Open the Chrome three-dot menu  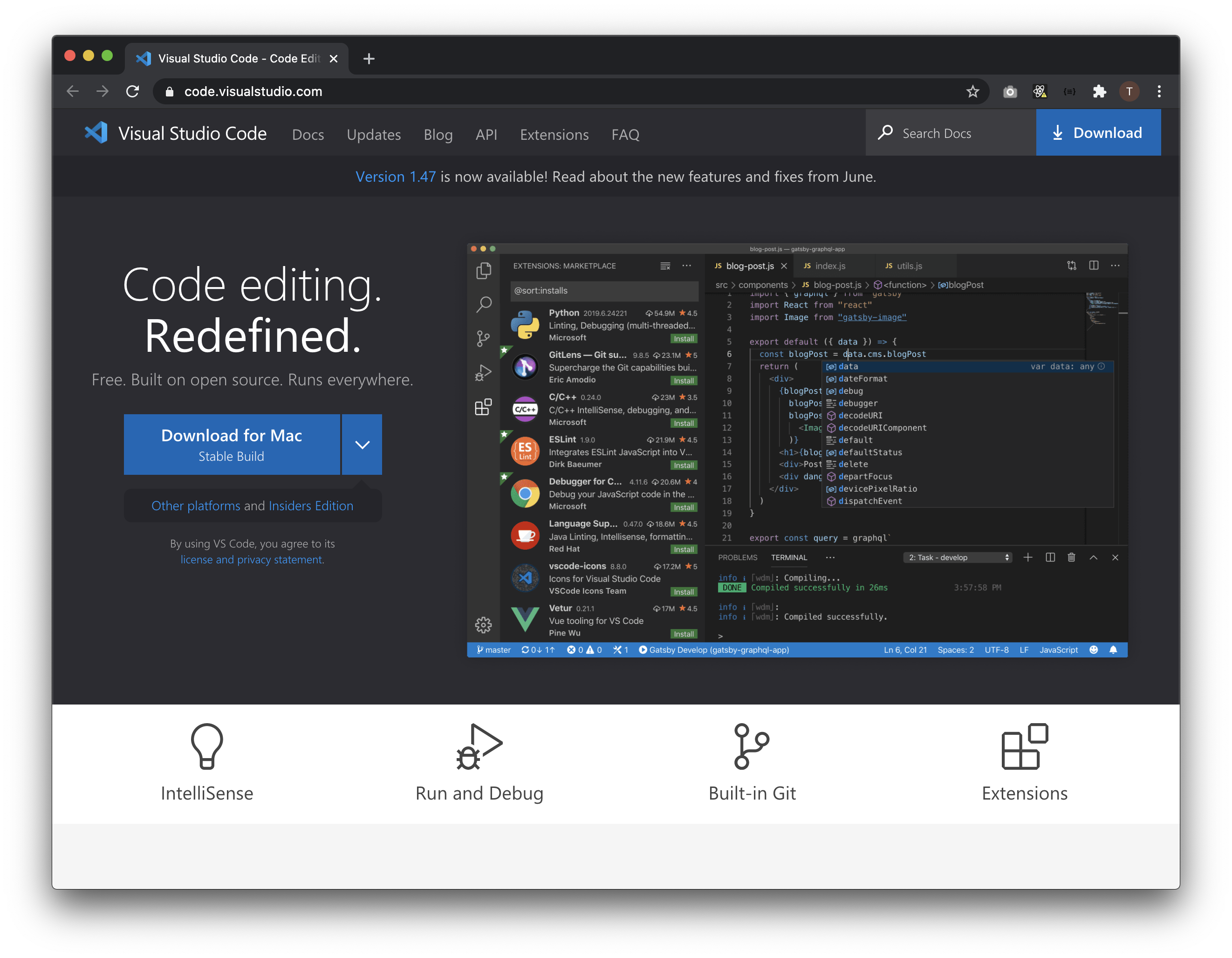tap(1159, 91)
